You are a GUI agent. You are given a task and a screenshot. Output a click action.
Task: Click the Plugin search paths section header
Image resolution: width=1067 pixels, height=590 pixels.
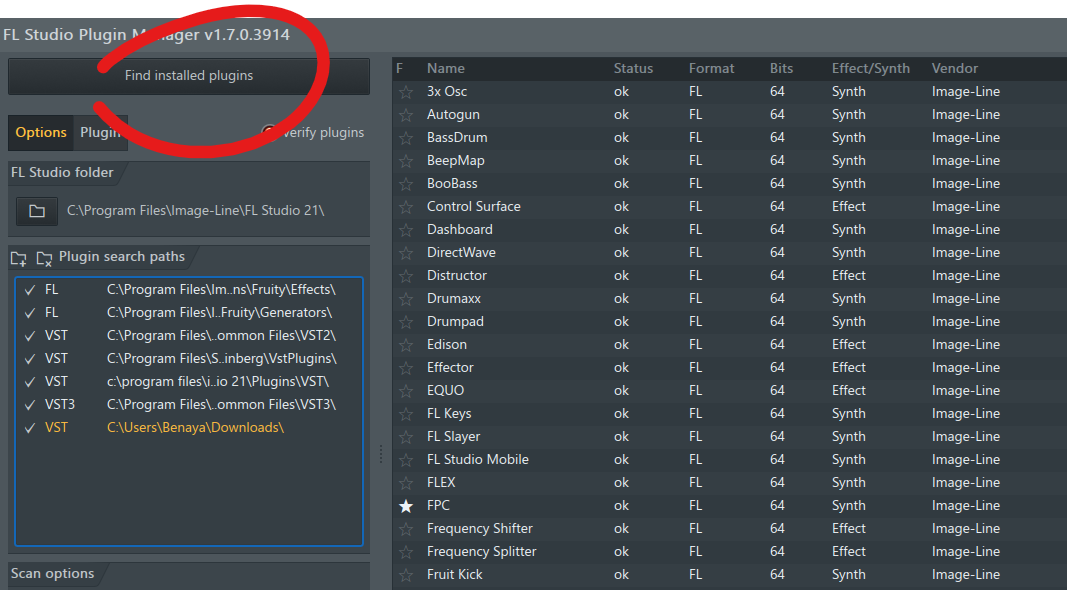click(x=122, y=257)
